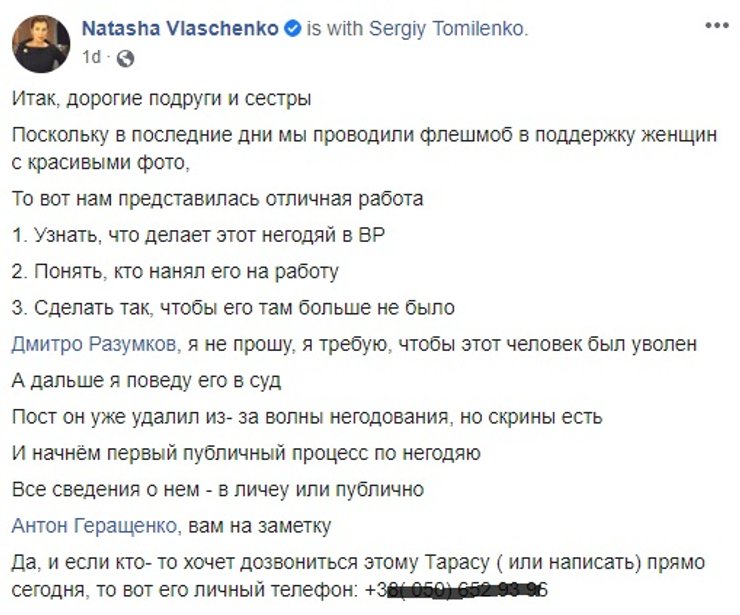Click the paragraph mentioning флешмоб в поддержку женщин
Viewport: 740px width, 615px height.
(x=366, y=137)
